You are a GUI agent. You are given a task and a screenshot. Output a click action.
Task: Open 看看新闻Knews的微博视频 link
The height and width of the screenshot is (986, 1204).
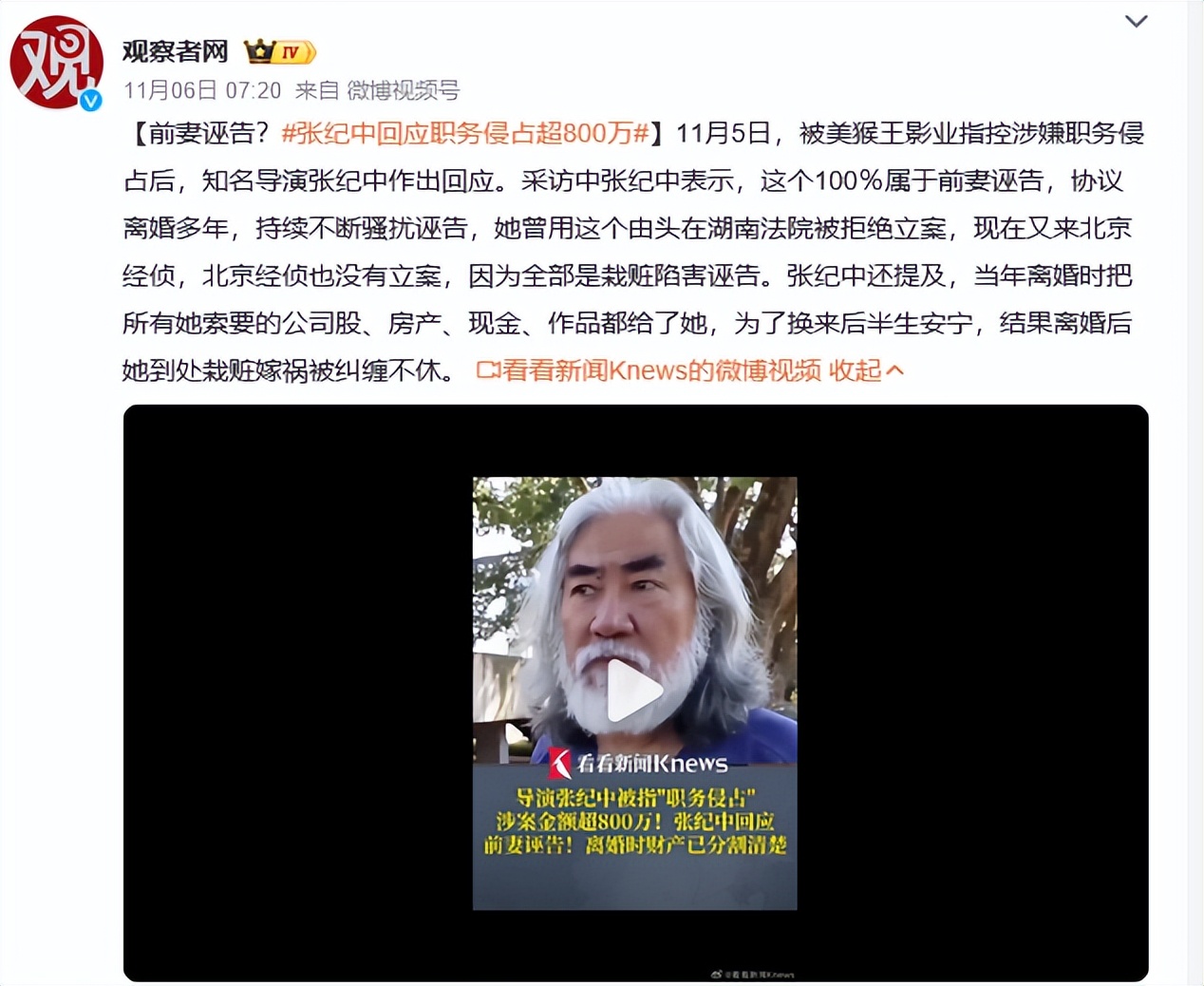tap(662, 370)
